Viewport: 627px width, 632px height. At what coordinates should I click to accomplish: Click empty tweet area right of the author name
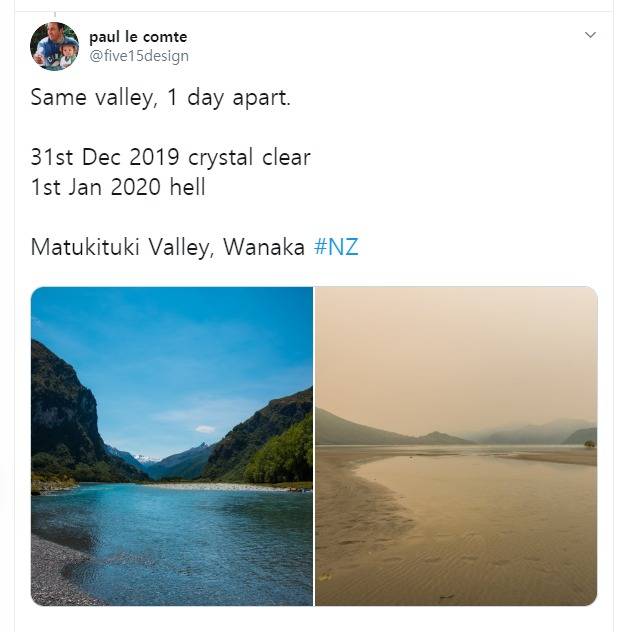click(383, 46)
